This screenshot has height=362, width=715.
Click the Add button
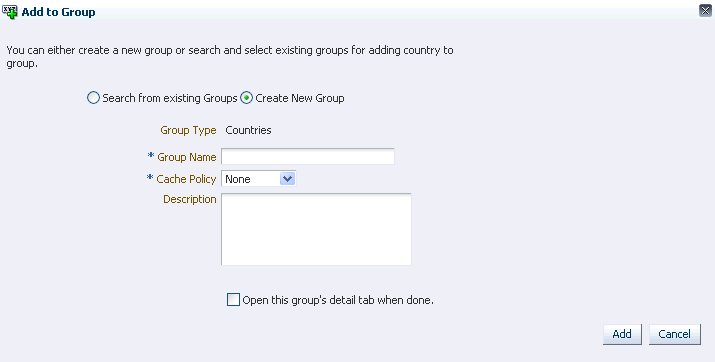click(x=622, y=334)
